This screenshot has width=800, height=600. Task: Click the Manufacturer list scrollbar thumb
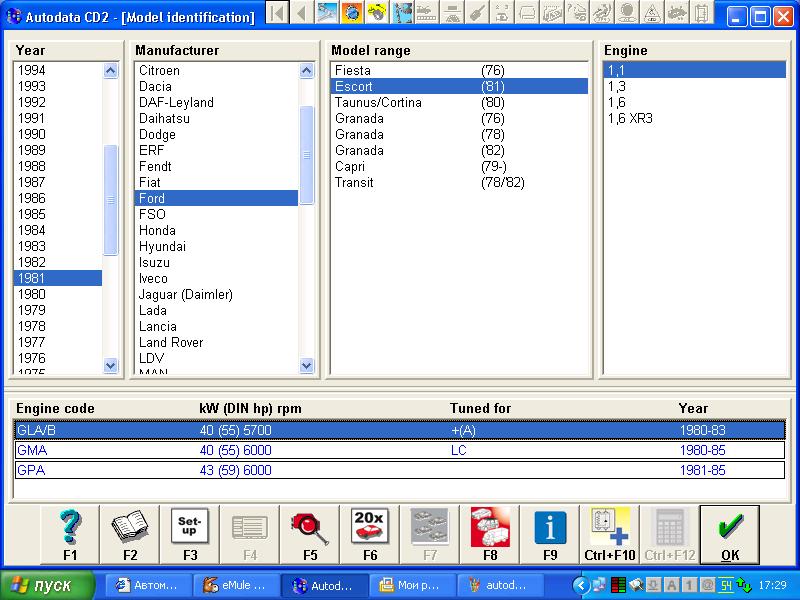(306, 155)
